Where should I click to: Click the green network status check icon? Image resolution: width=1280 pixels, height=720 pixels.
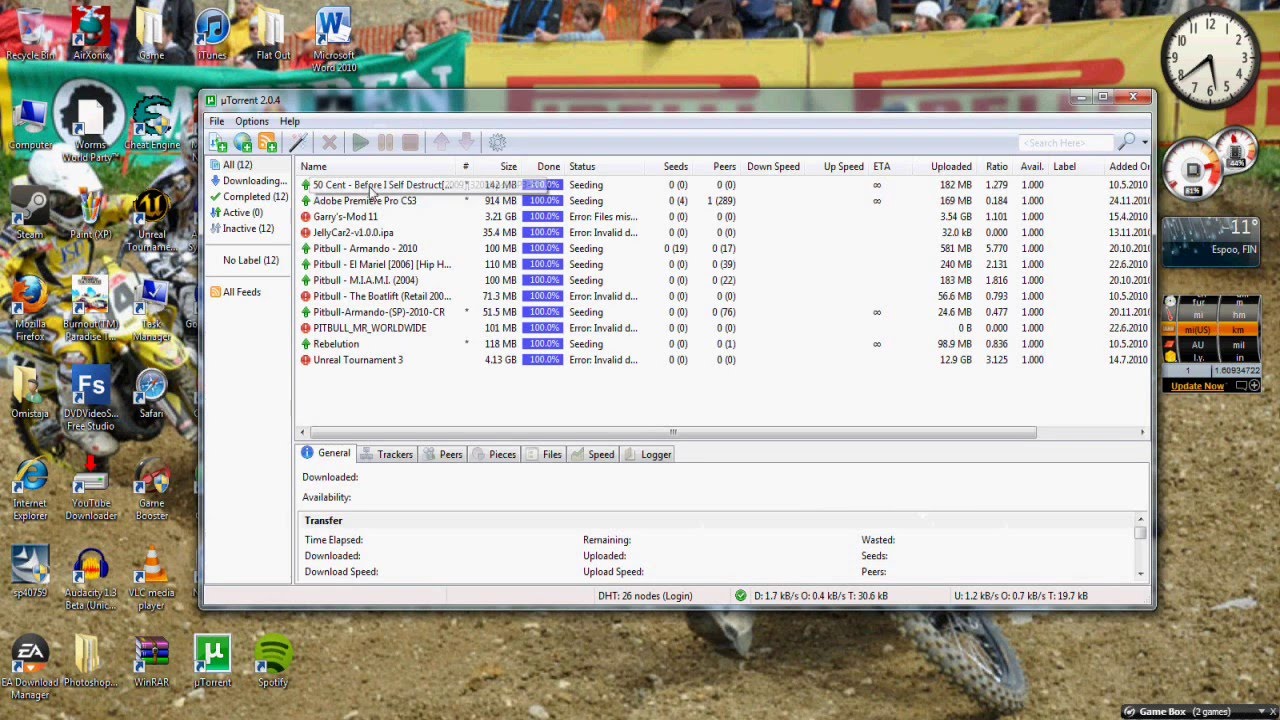pos(740,595)
